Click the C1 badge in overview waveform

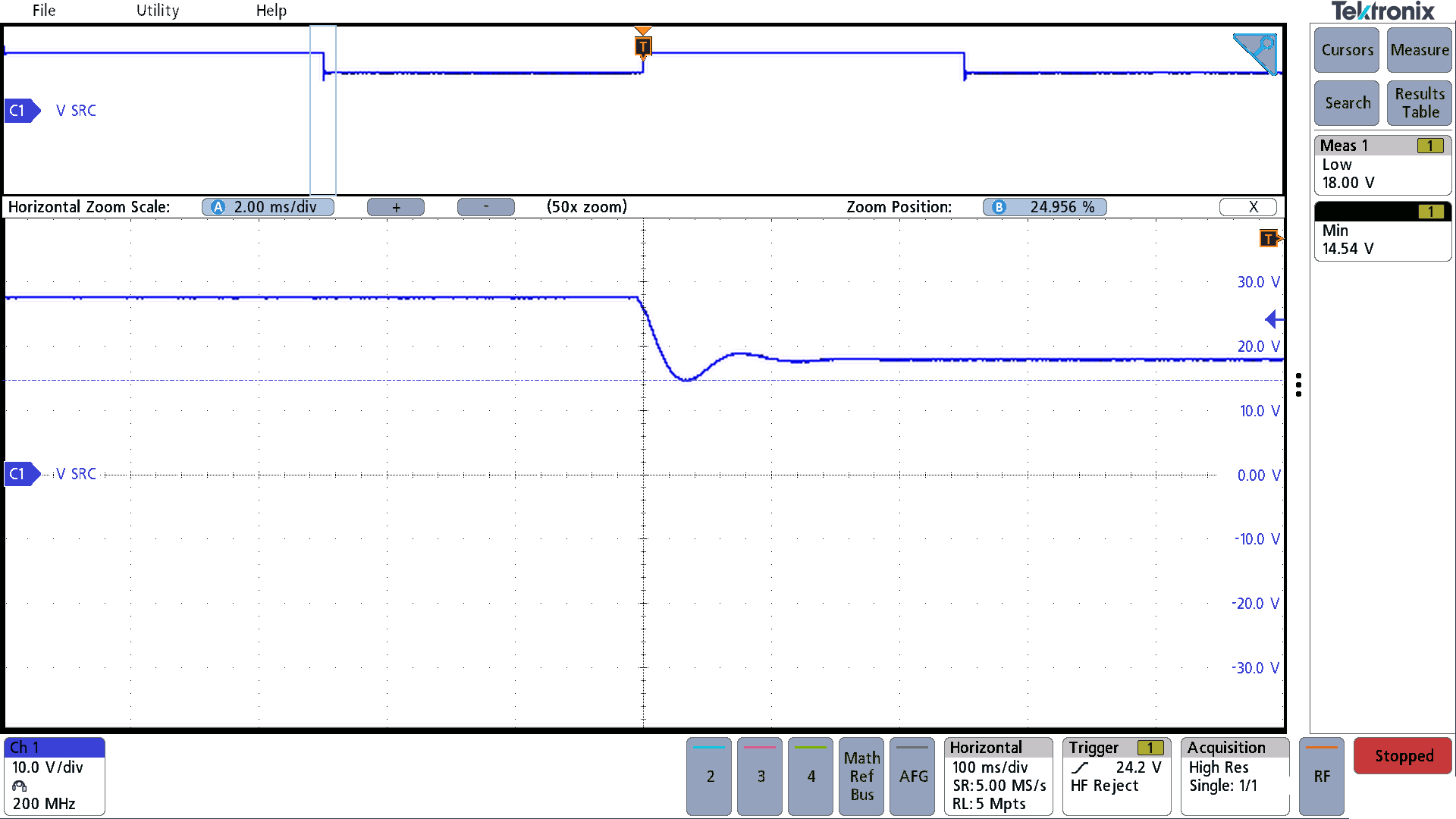(20, 111)
